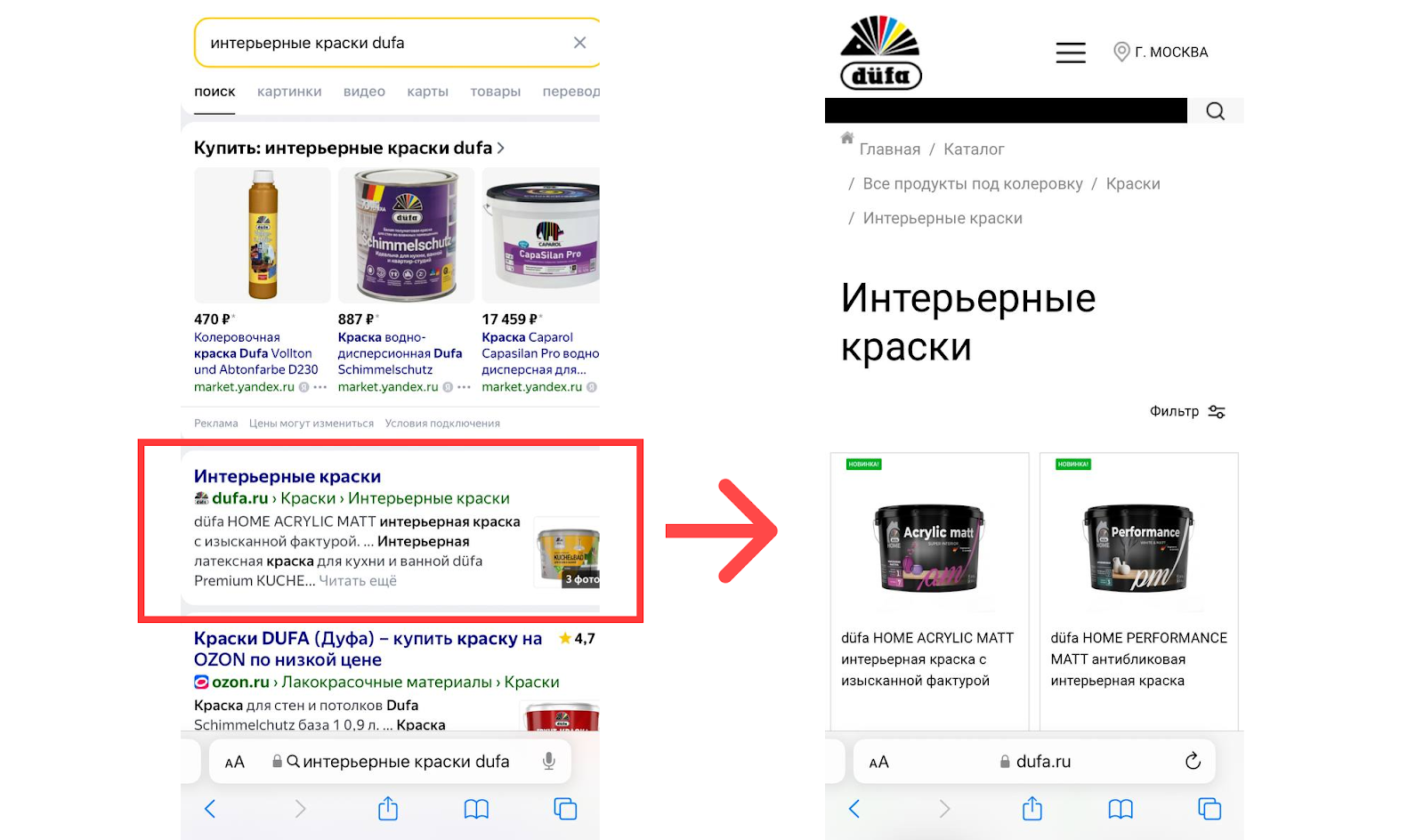Image resolution: width=1424 pixels, height=840 pixels.
Task: Change city from Г. МОСКВА
Action: (x=1161, y=52)
